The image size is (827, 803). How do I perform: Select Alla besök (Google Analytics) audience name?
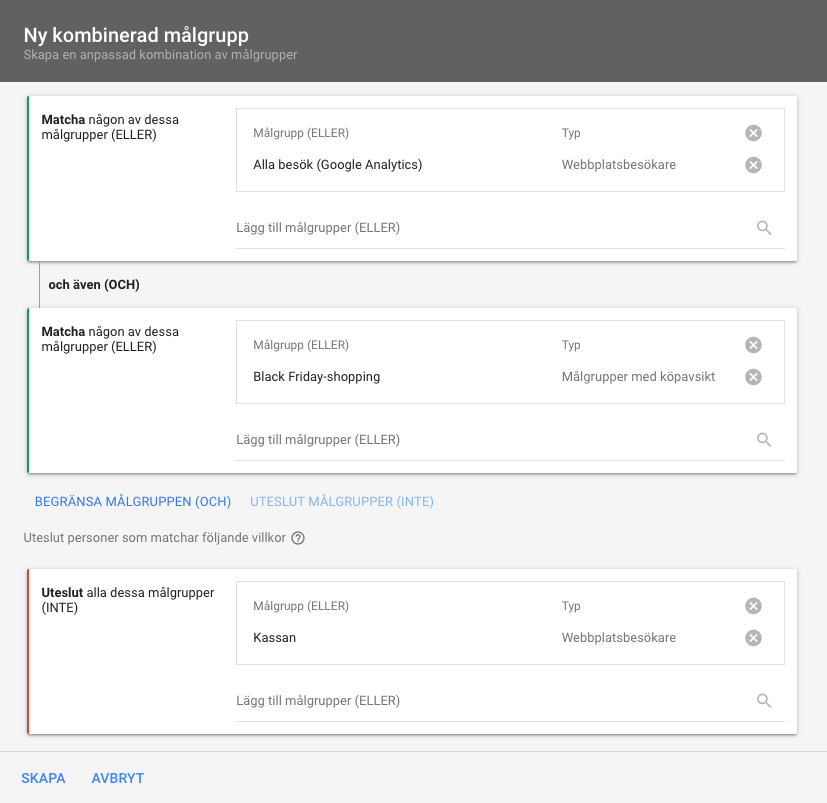(337, 165)
